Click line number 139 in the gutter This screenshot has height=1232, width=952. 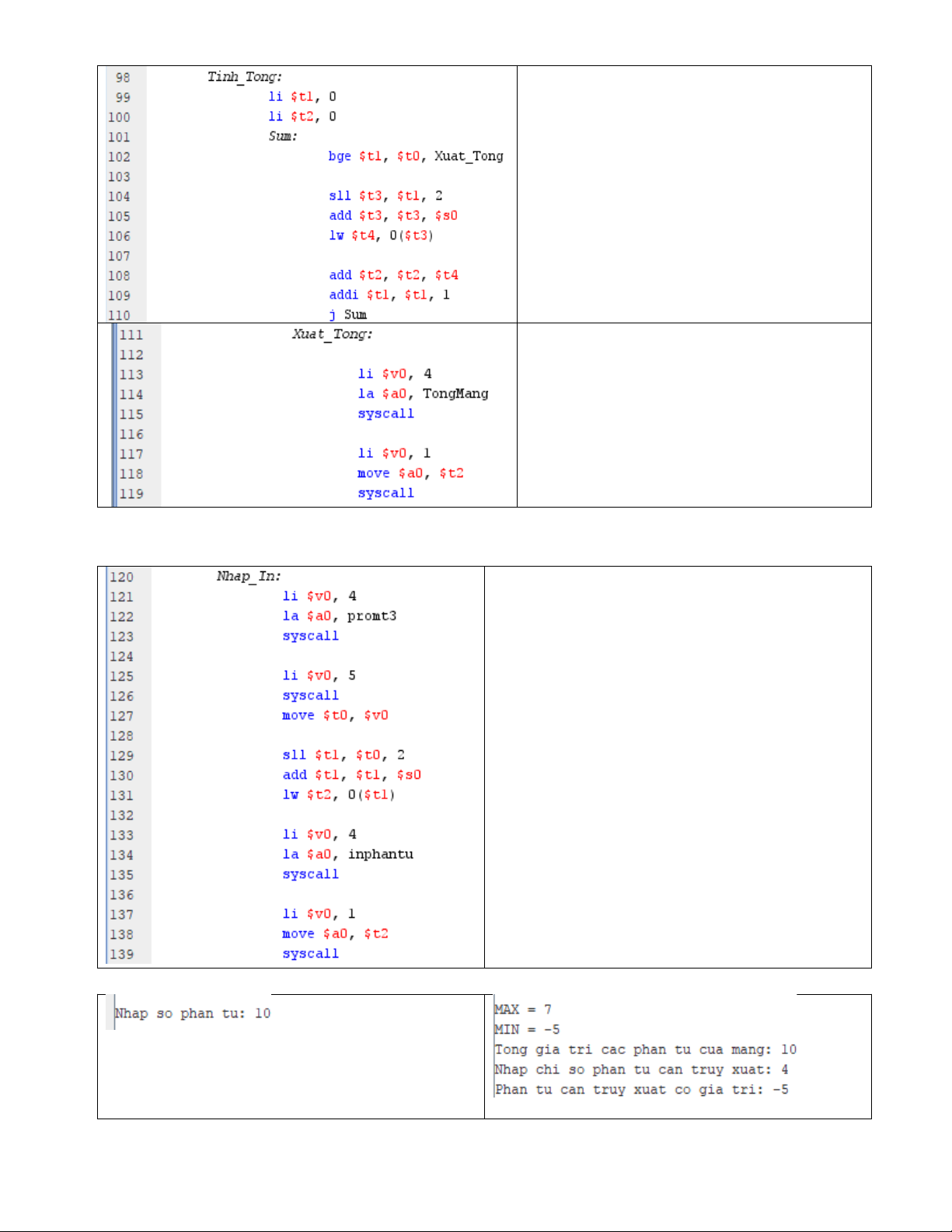tap(121, 954)
